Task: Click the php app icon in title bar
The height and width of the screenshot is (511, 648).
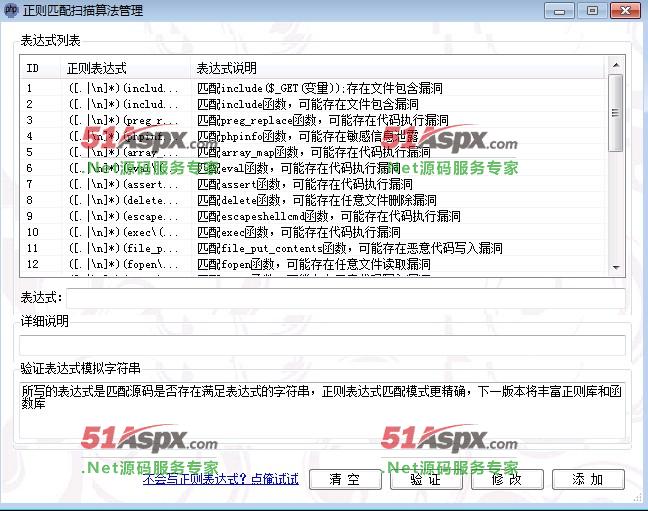Action: pyautogui.click(x=11, y=10)
